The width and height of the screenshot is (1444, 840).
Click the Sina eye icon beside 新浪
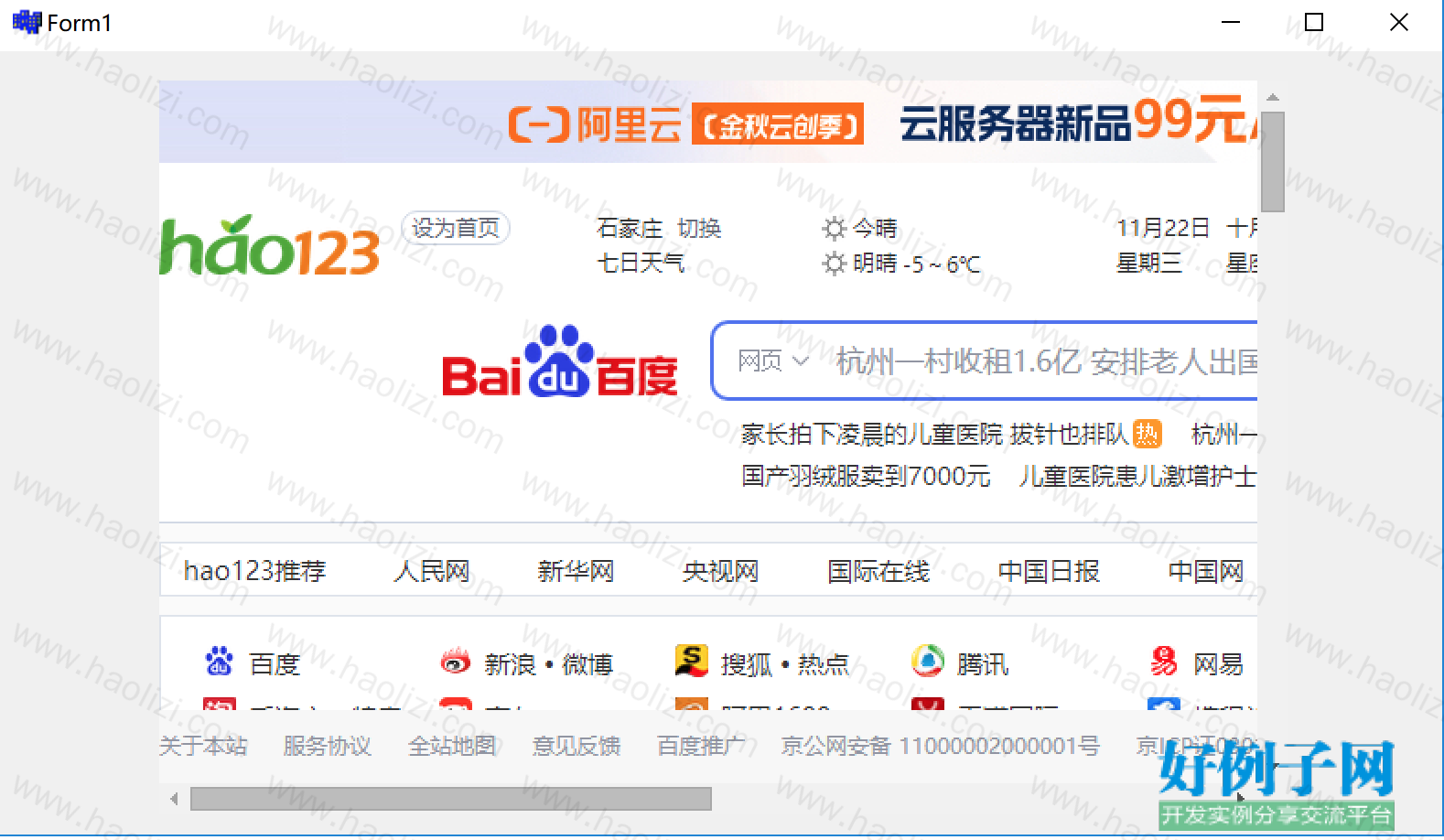tap(455, 662)
